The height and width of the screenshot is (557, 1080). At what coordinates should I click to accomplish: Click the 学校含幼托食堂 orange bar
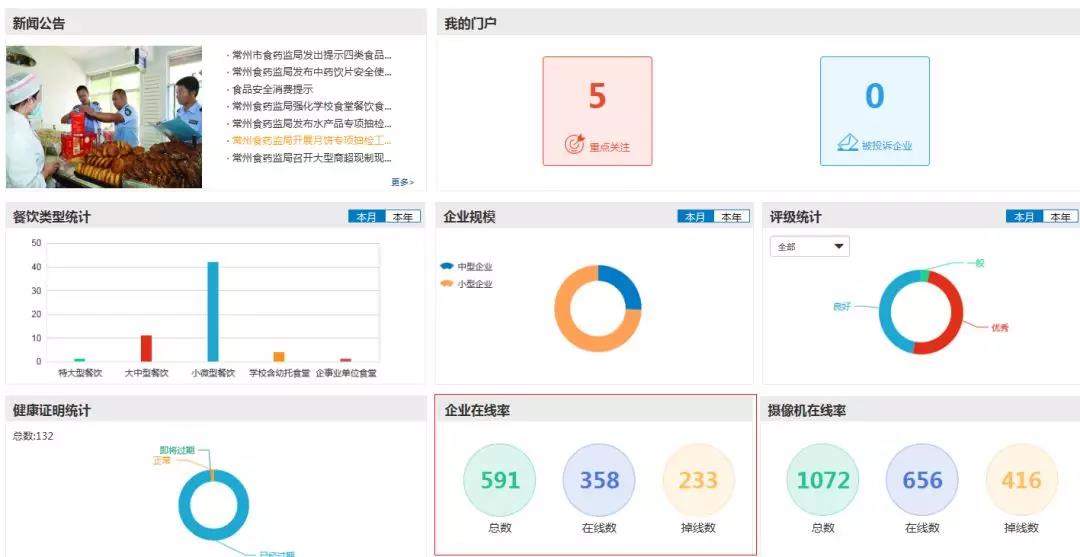(x=279, y=357)
